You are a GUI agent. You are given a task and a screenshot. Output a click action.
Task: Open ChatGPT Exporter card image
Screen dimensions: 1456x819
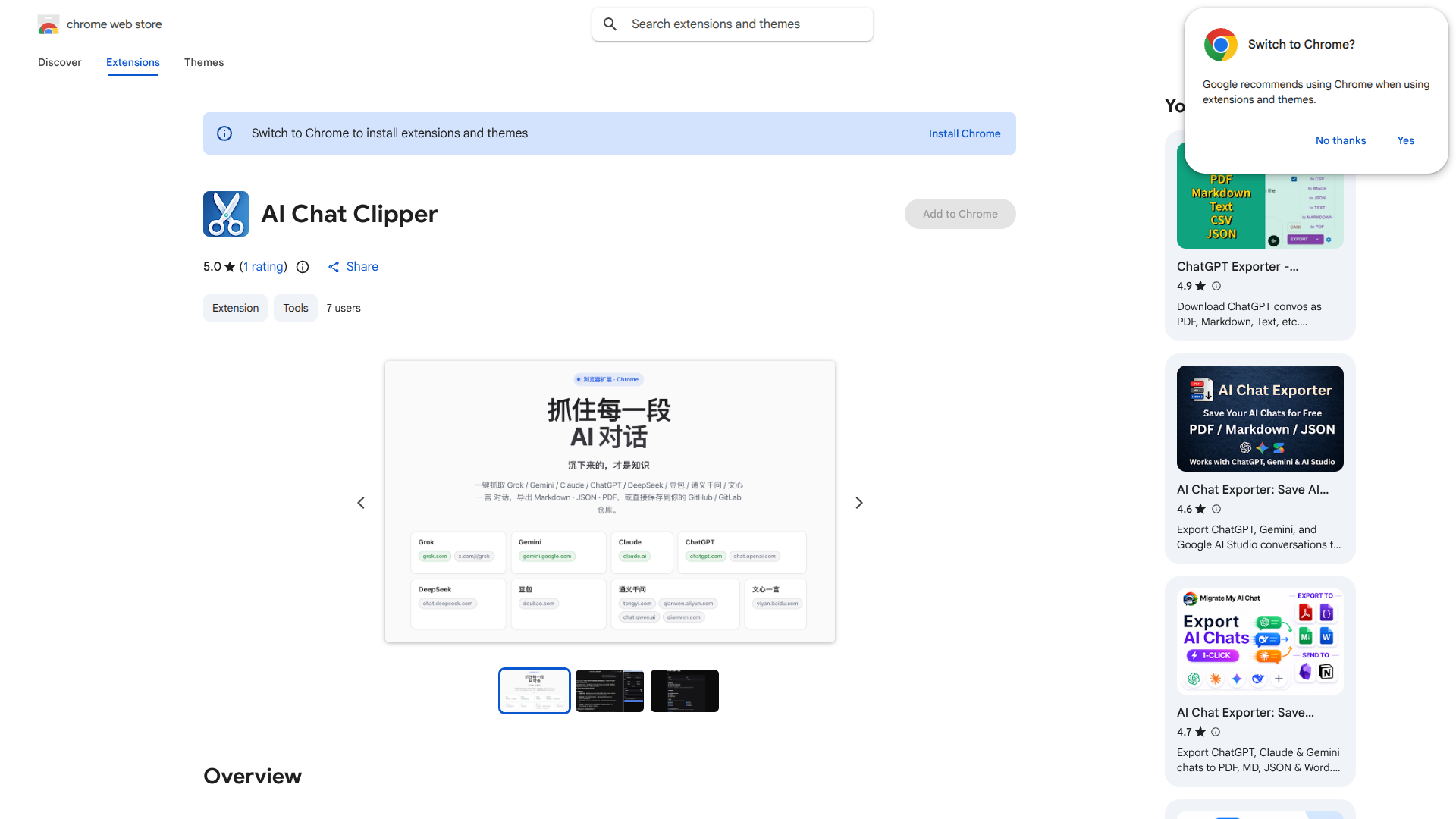click(1260, 211)
